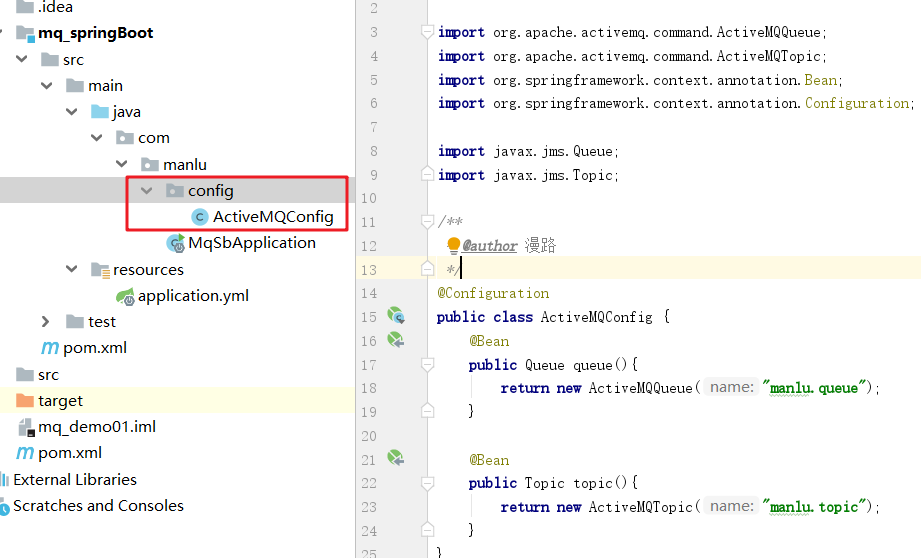The image size is (921, 558).
Task: Open mq_demo01.iml file
Action: click(x=97, y=427)
